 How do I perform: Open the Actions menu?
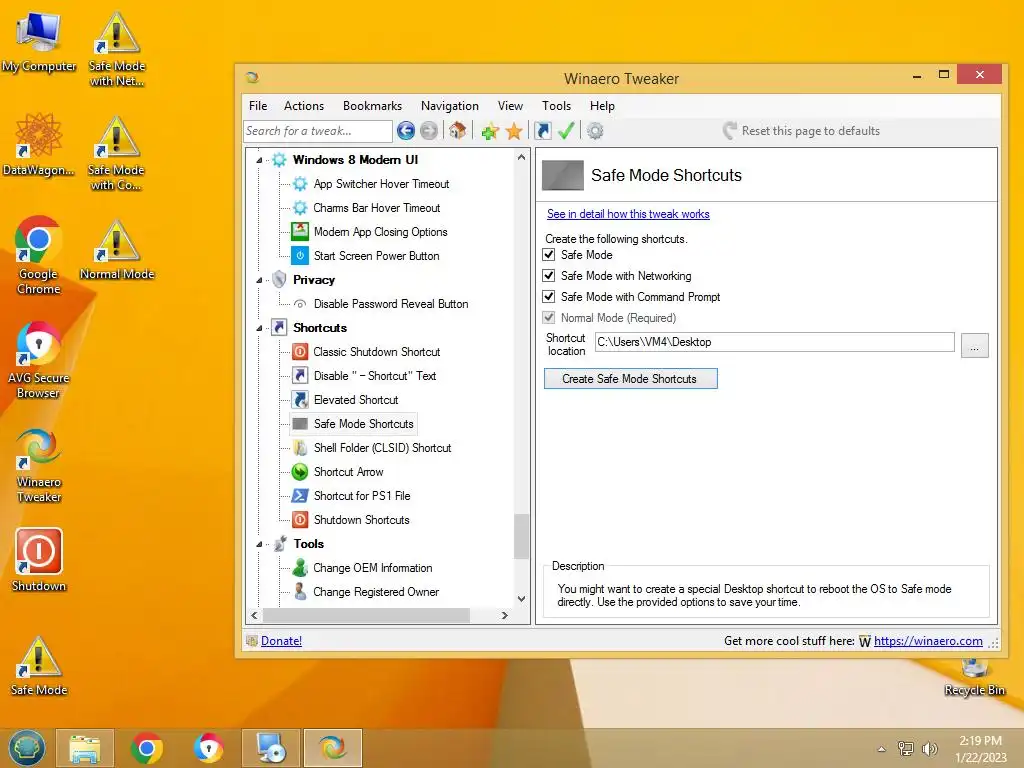coord(304,106)
